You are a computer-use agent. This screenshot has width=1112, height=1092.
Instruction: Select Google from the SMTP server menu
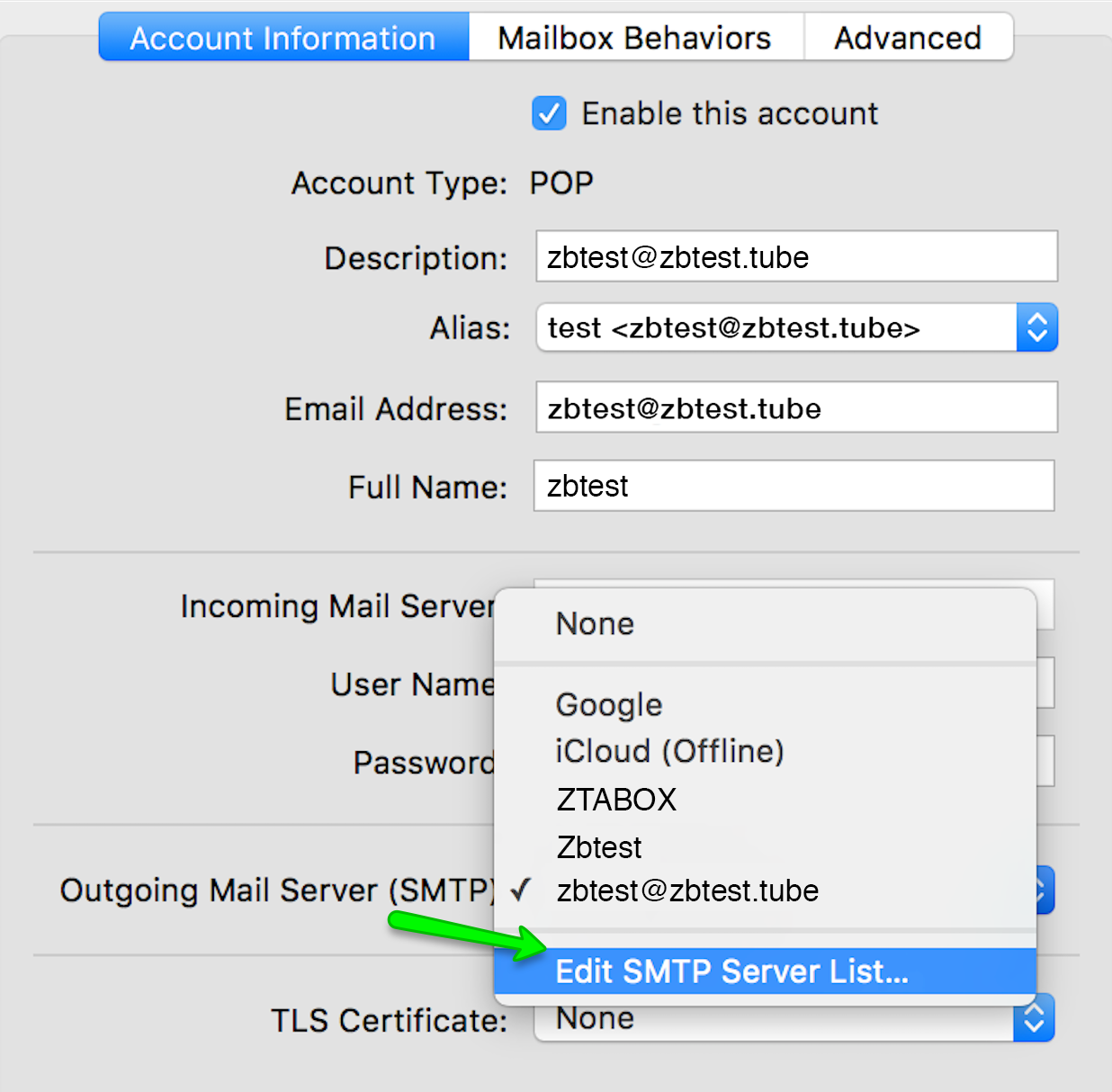click(609, 704)
